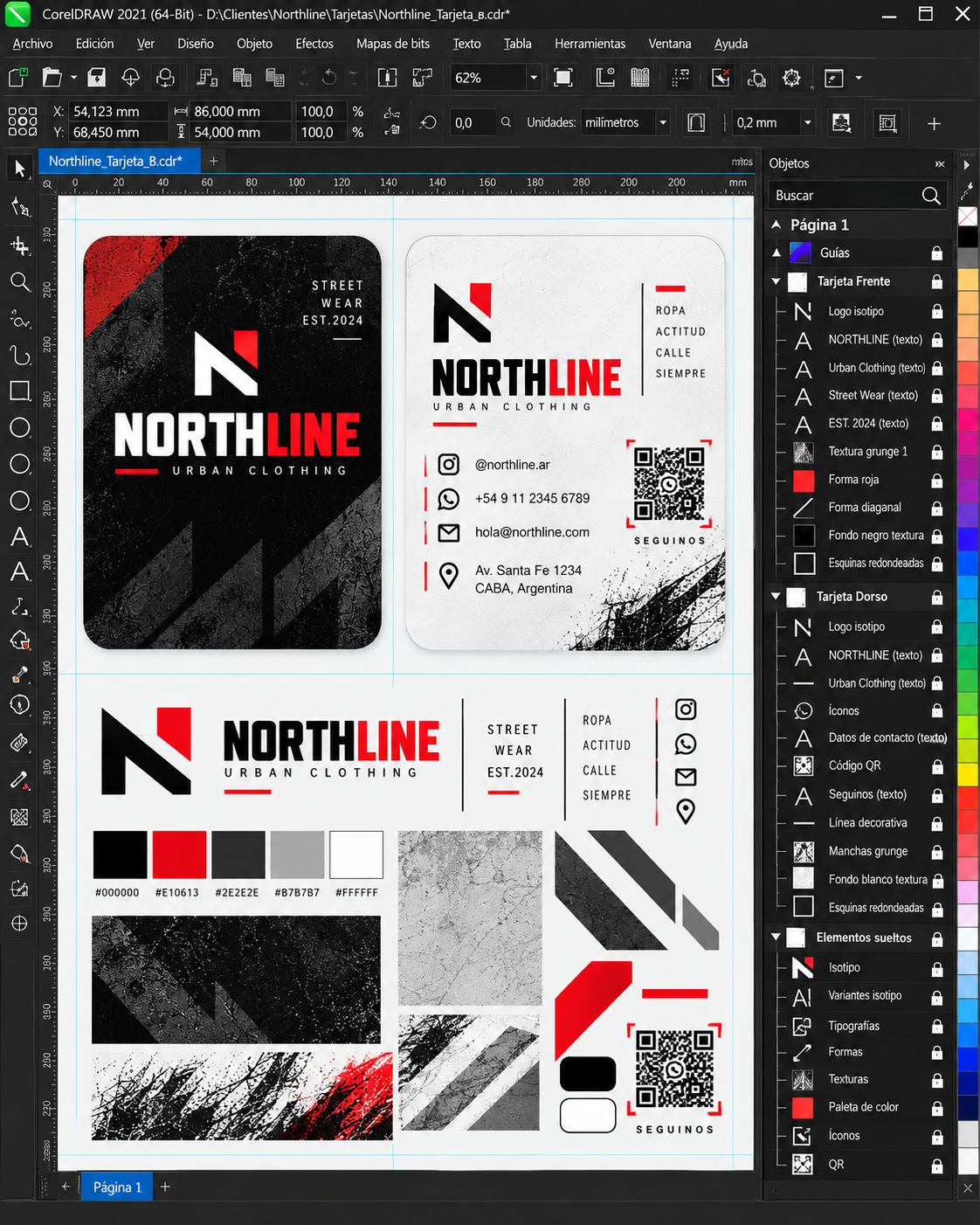Image resolution: width=980 pixels, height=1225 pixels.
Task: Select the Freehand curve tool
Action: (x=19, y=319)
